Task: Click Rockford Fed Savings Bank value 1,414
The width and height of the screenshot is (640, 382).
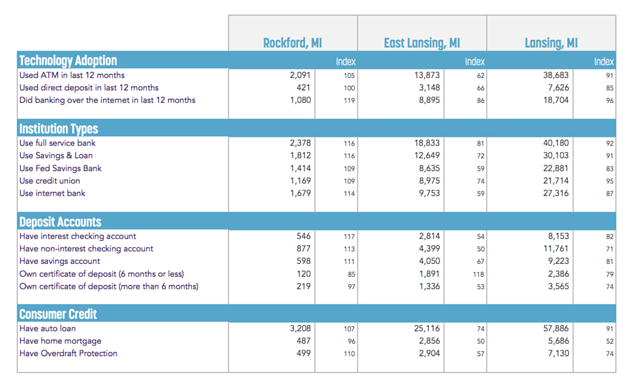Action: click(300, 168)
